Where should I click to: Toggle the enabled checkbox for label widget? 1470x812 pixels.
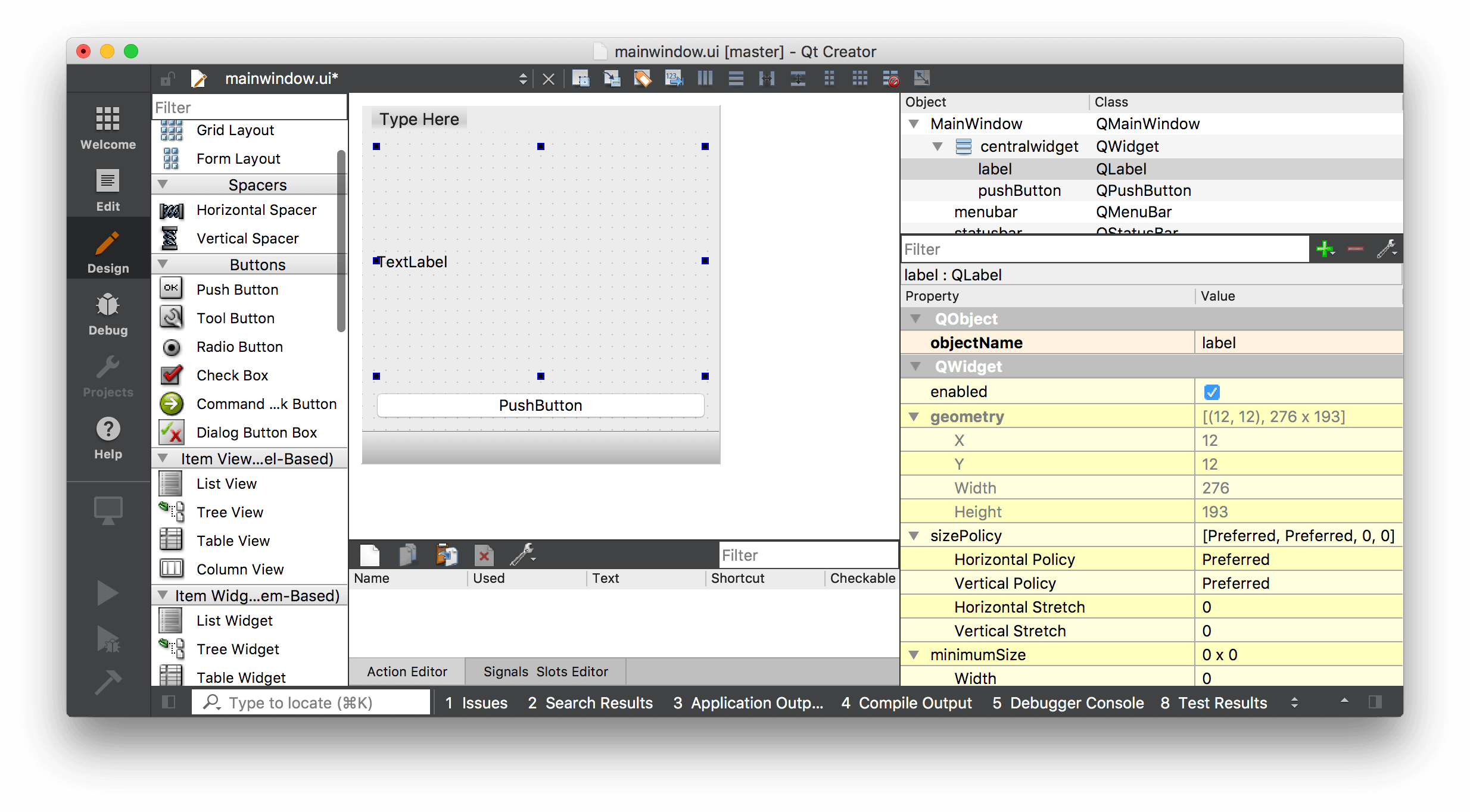[x=1213, y=391]
